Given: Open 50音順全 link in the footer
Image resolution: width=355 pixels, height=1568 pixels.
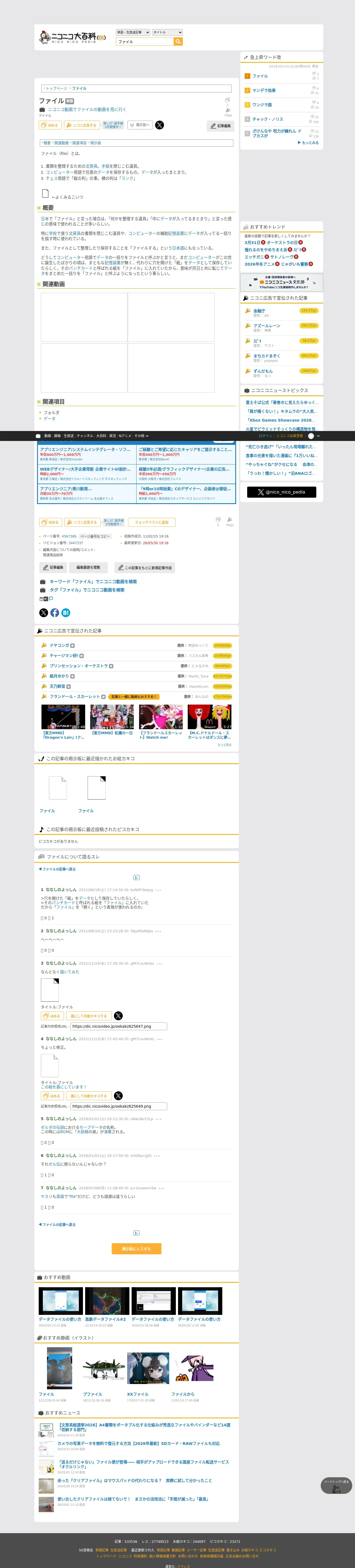Looking at the screenshot, I should pos(86,1550).
